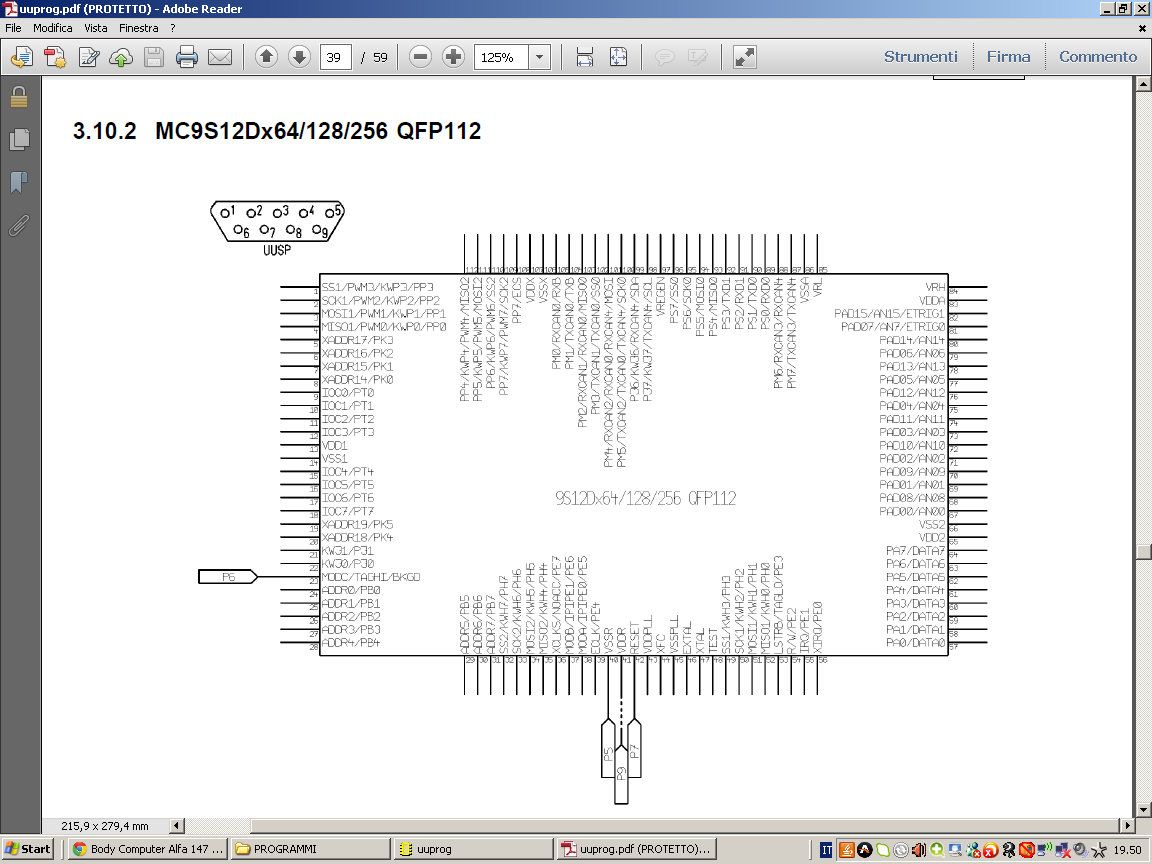Open the Vista menu

pos(96,28)
